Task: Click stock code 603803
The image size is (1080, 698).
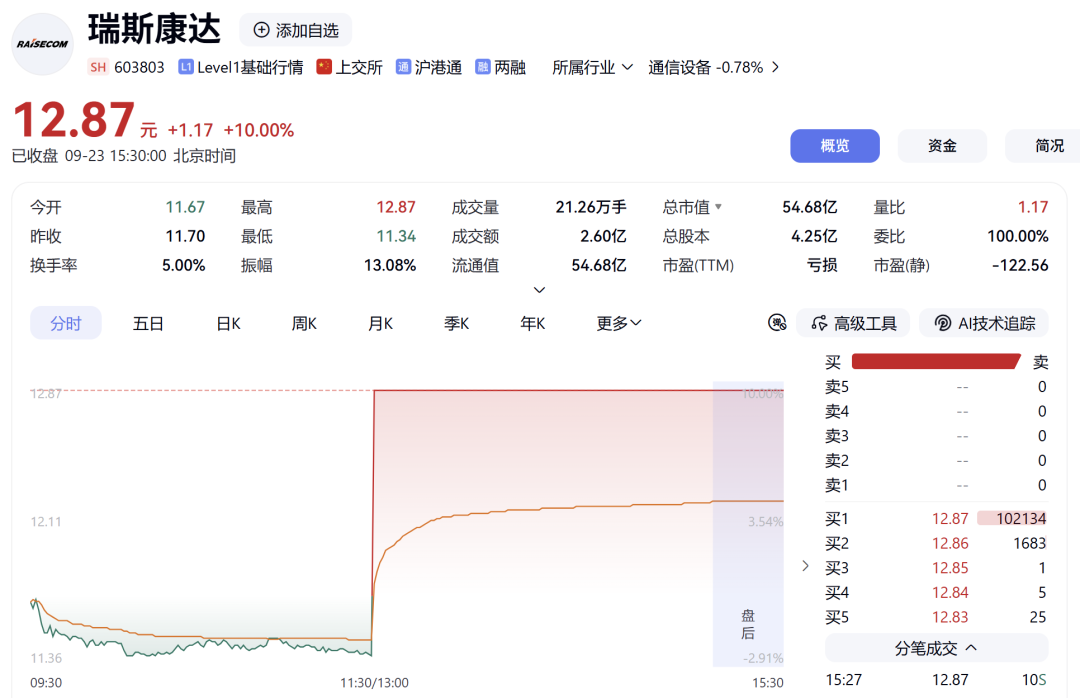Action: pos(139,68)
